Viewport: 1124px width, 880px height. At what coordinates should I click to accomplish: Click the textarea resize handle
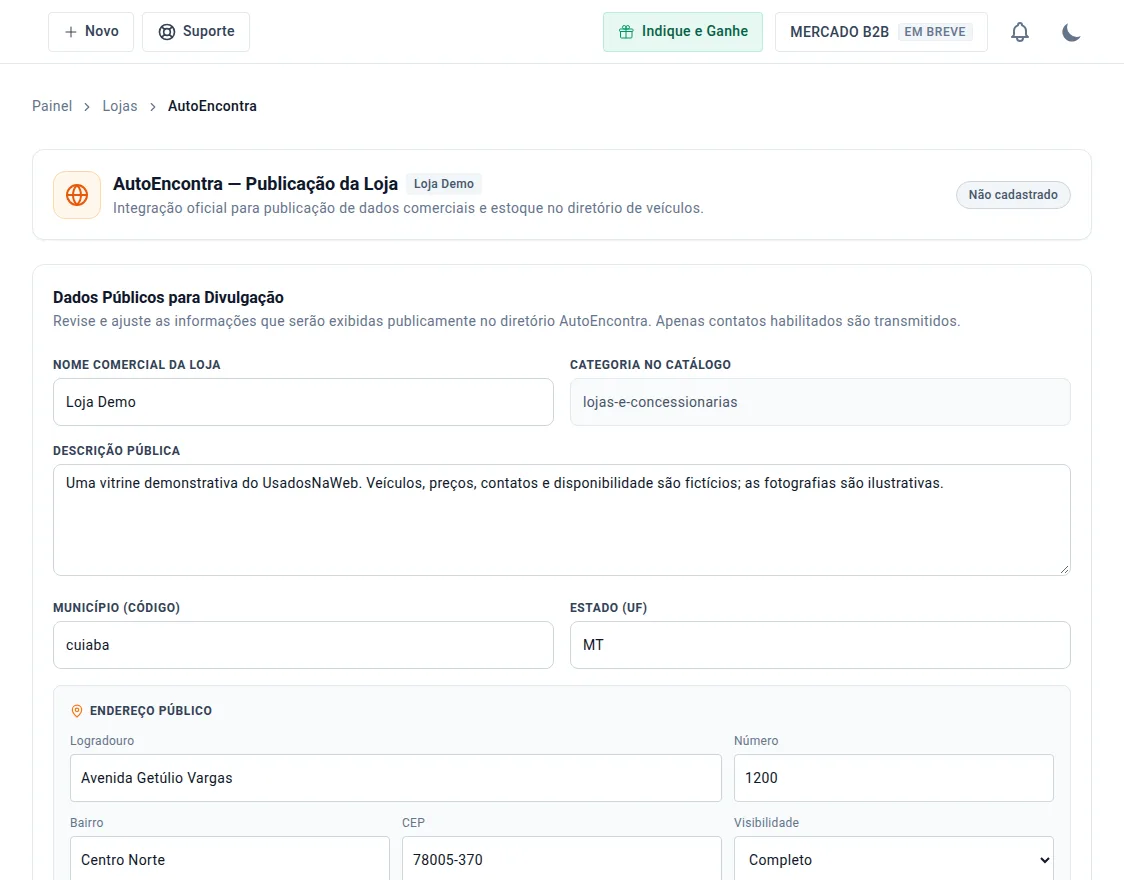point(1064,569)
